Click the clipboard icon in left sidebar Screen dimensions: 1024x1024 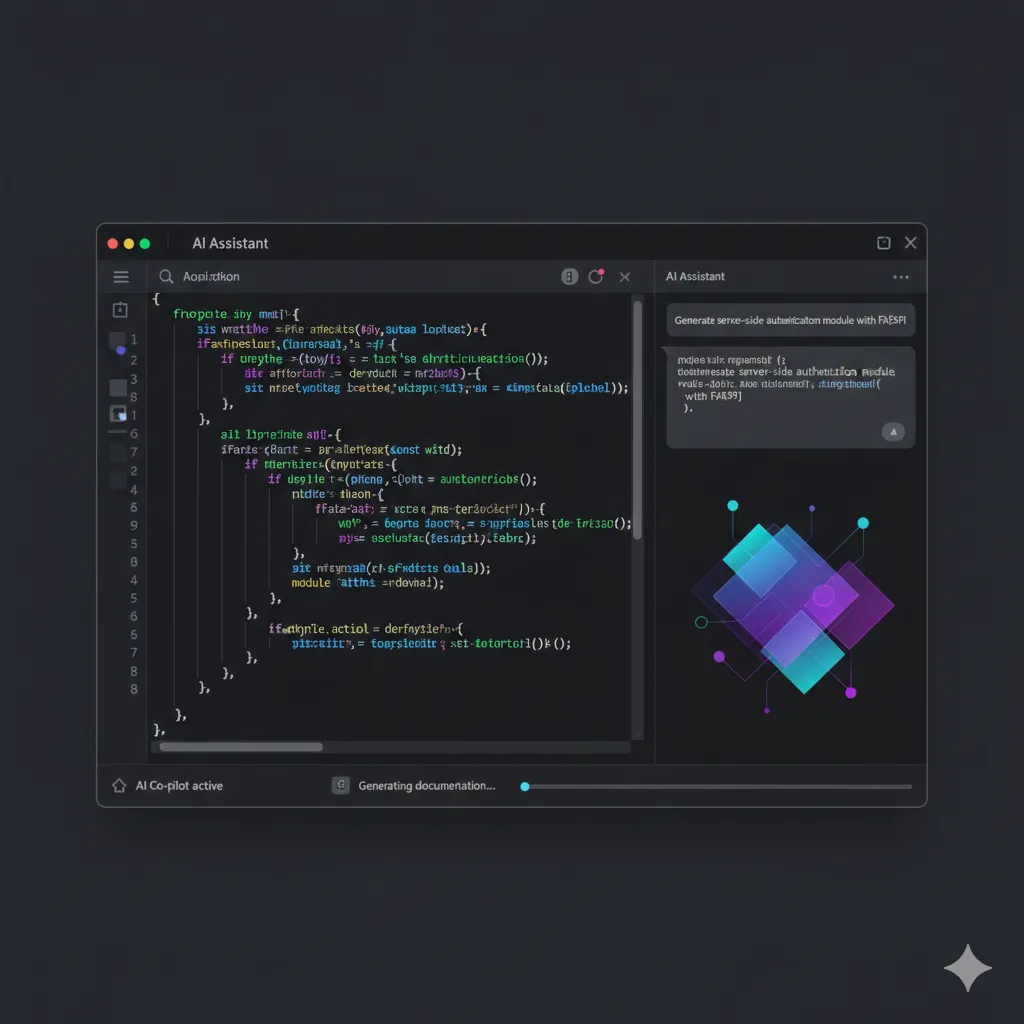[120, 310]
